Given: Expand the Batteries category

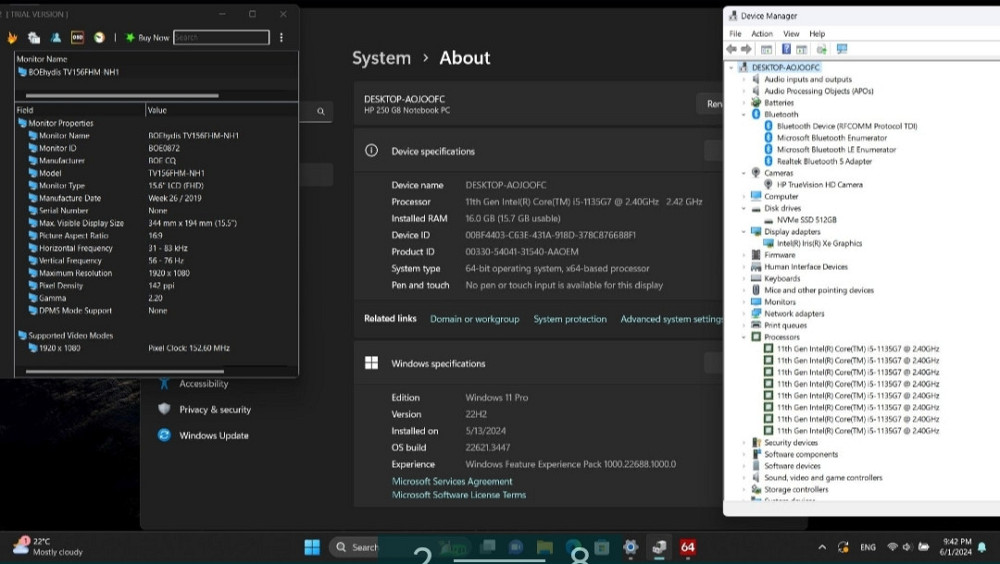Looking at the screenshot, I should click(744, 103).
